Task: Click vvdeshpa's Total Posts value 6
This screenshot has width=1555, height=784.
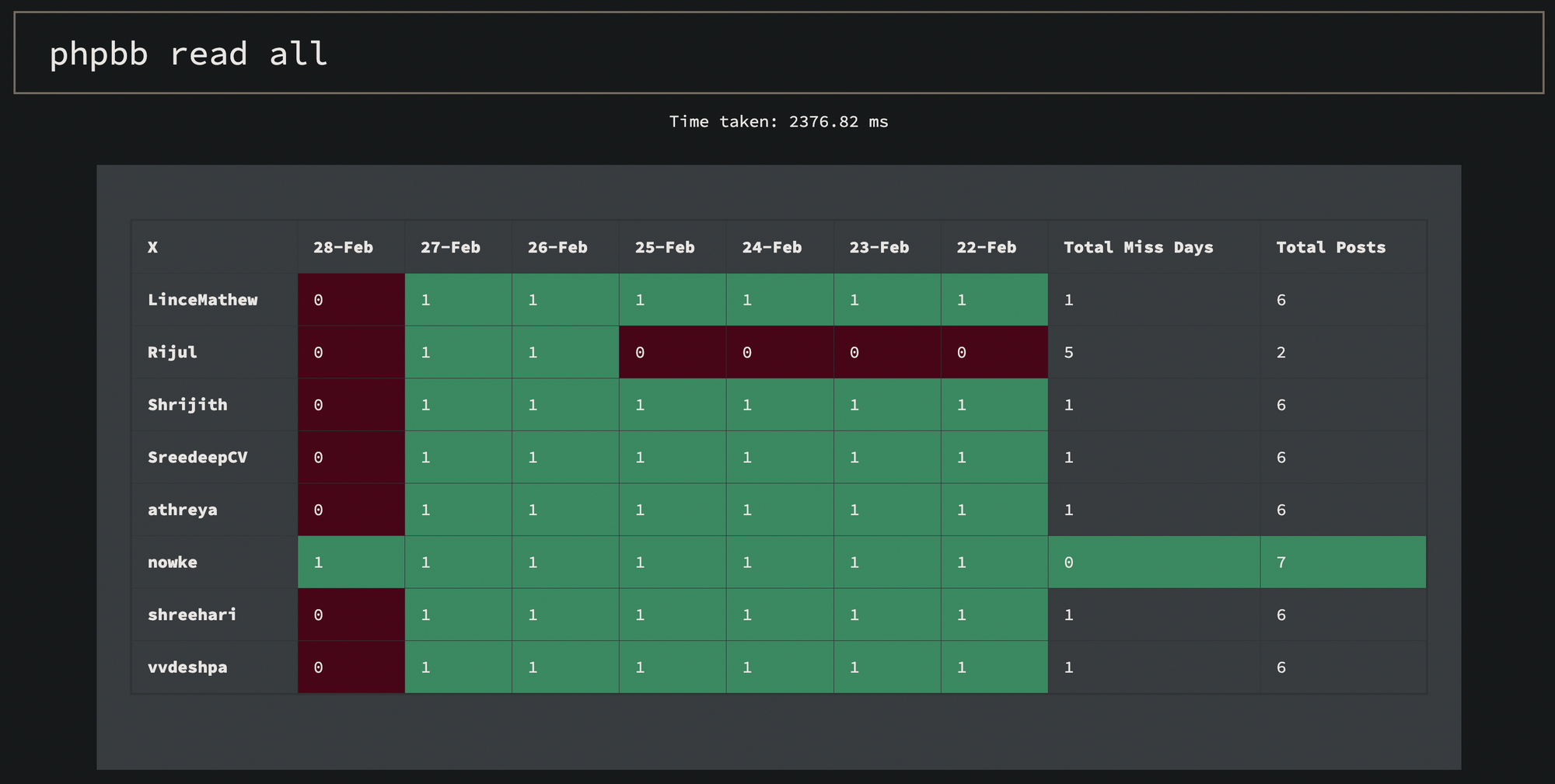Action: tap(1344, 667)
